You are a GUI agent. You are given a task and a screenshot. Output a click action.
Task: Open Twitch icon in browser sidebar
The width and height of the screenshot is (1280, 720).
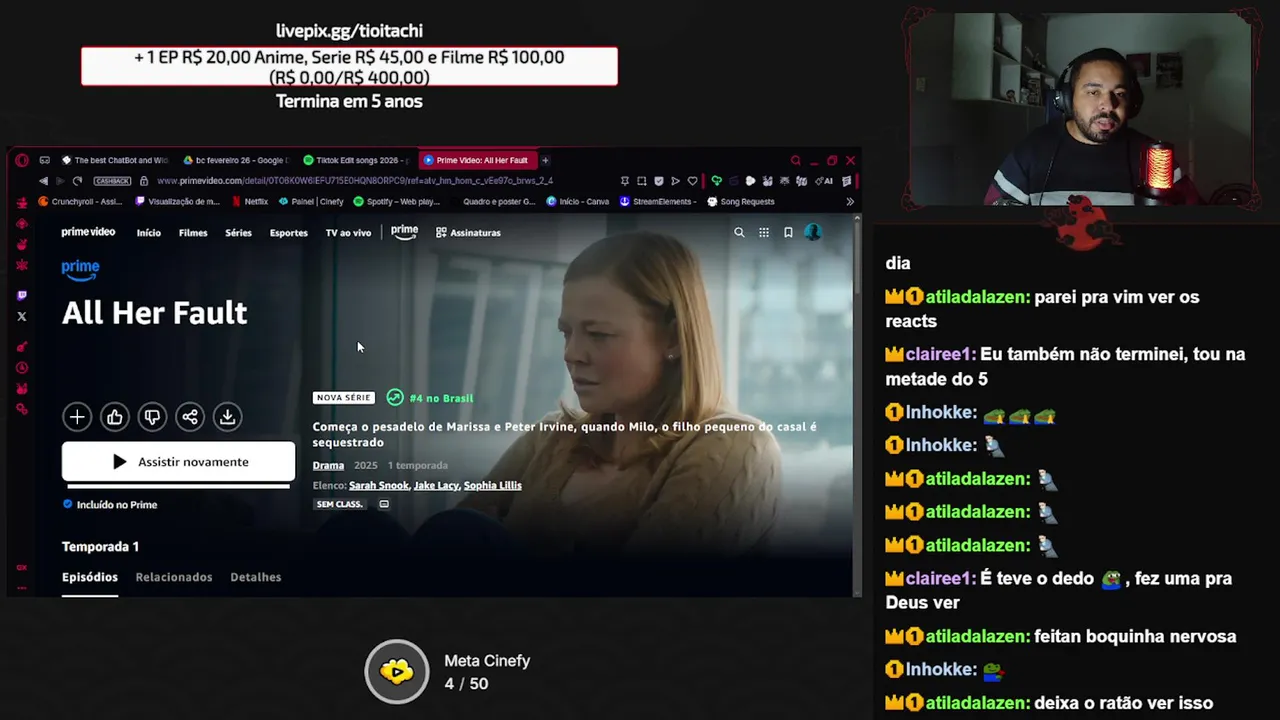coord(22,295)
